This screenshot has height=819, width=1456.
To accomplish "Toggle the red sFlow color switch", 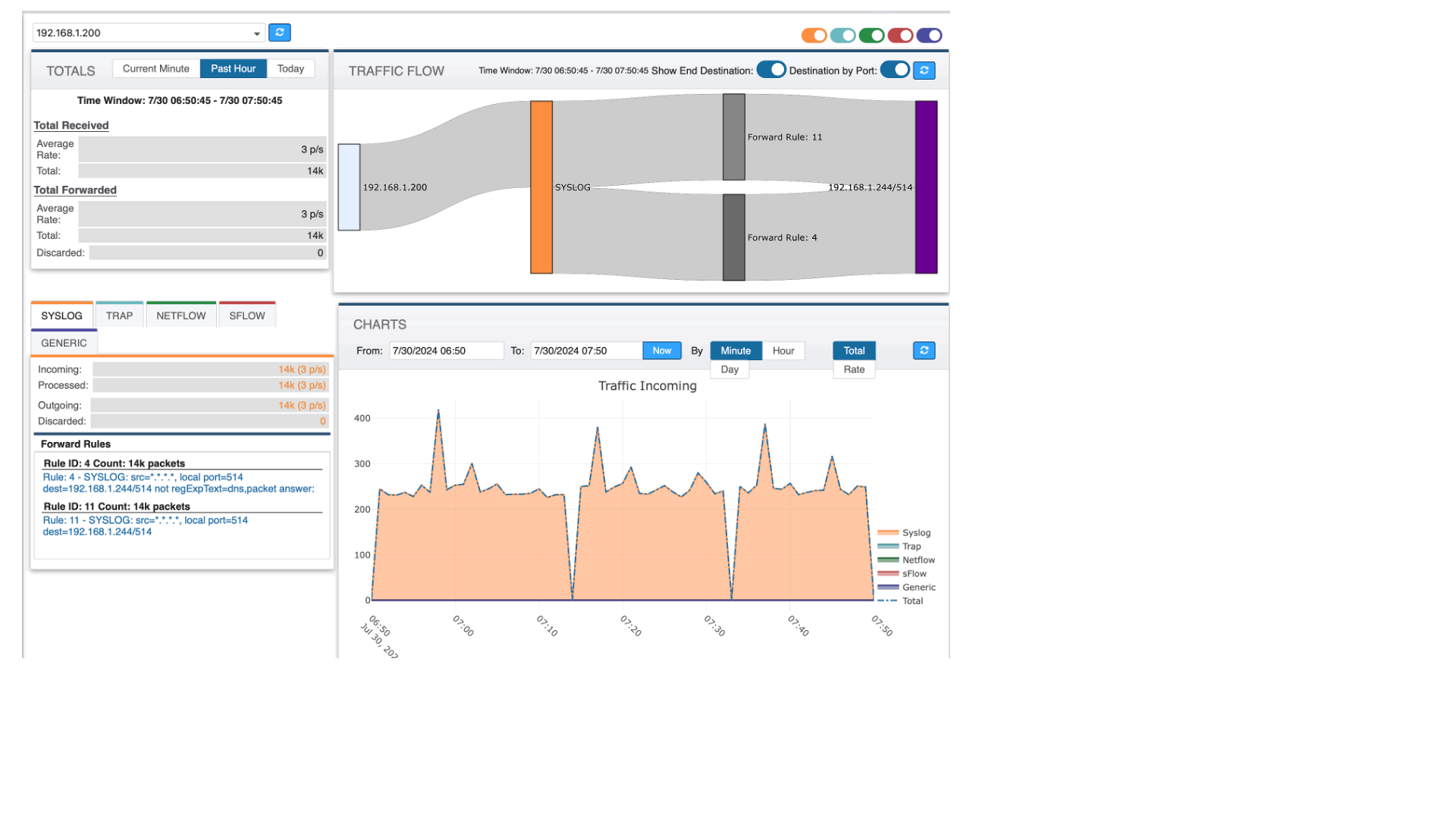I will coord(900,35).
